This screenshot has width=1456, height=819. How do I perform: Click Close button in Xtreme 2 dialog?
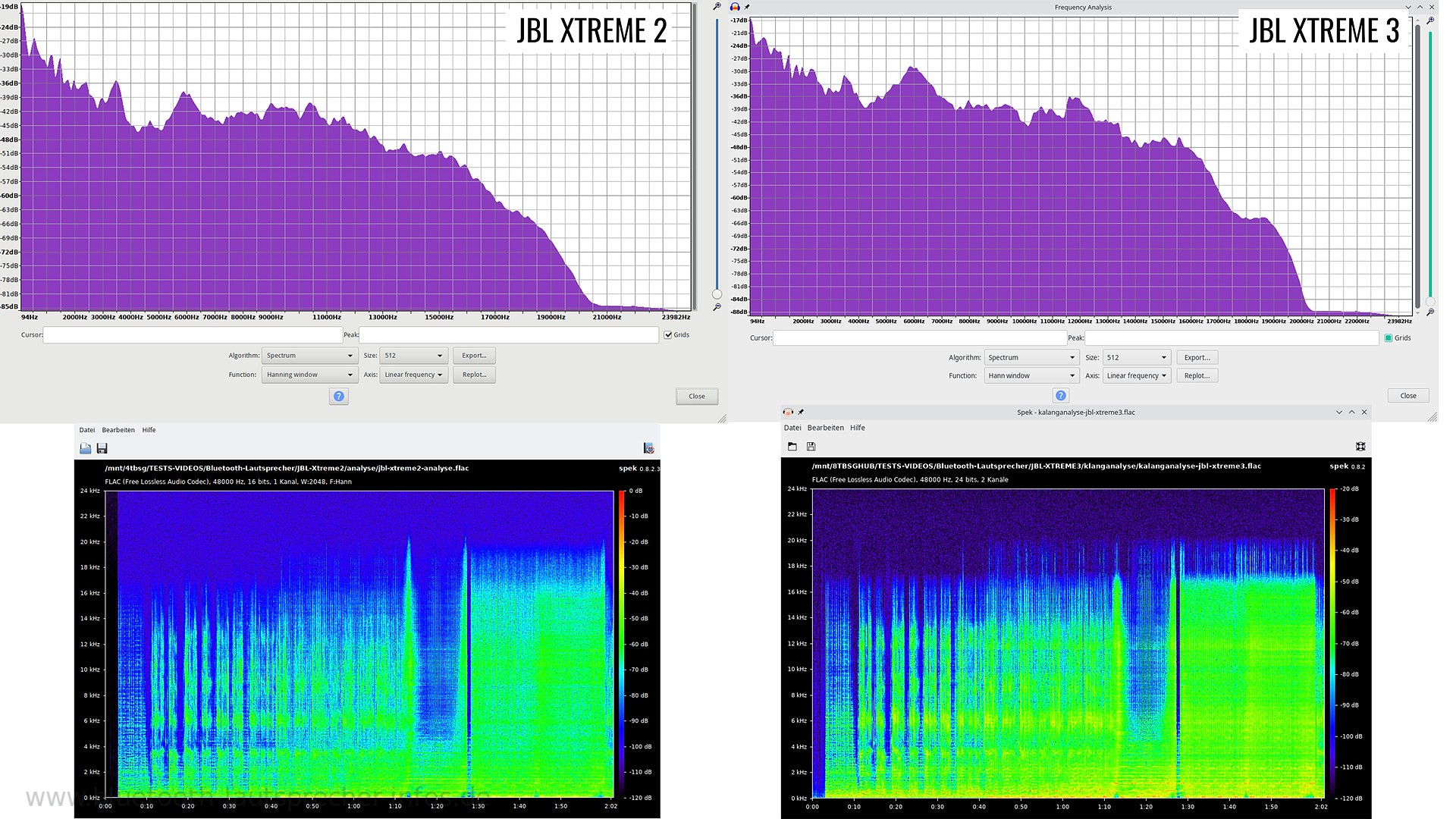697,396
